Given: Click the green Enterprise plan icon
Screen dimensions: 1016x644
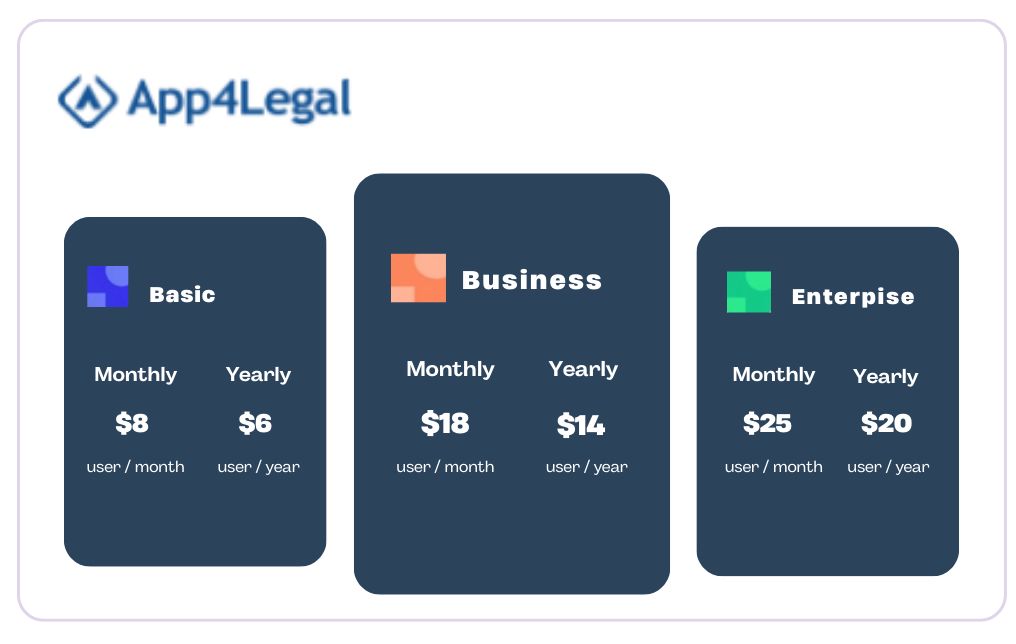Looking at the screenshot, I should 748,292.
